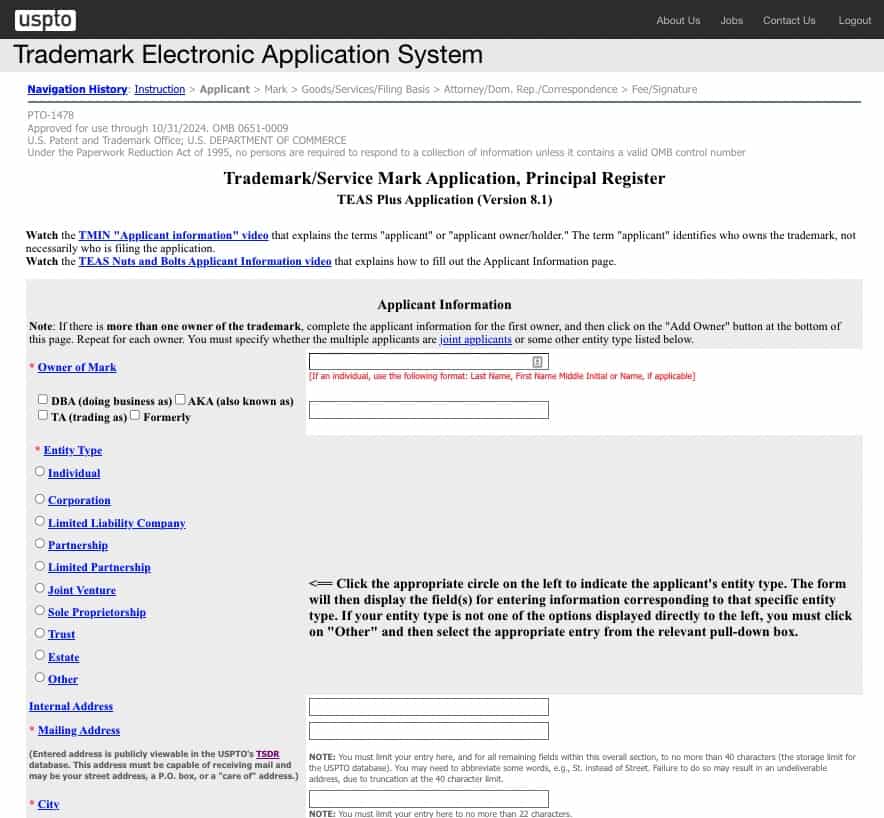Click the "Applicant" breadcrumb step text
The width and height of the screenshot is (884, 818).
224,89
